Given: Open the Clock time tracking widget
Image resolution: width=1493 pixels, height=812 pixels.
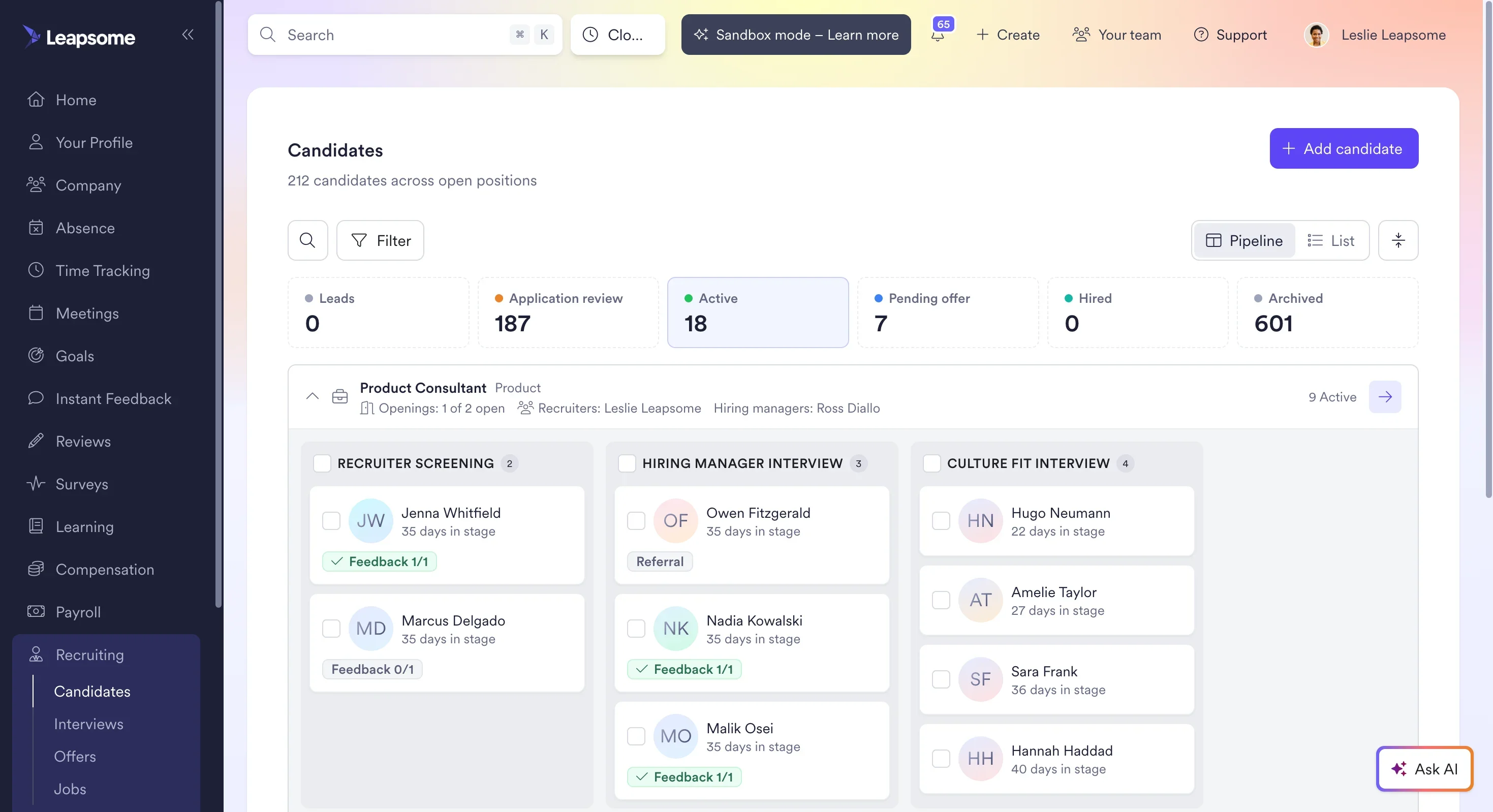Looking at the screenshot, I should [x=617, y=35].
